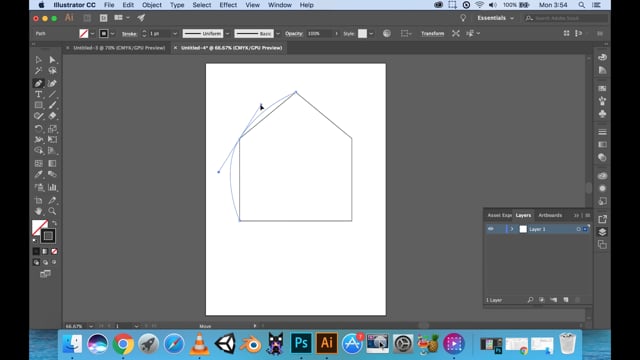Choose the Artboard tool

click(x=38, y=200)
